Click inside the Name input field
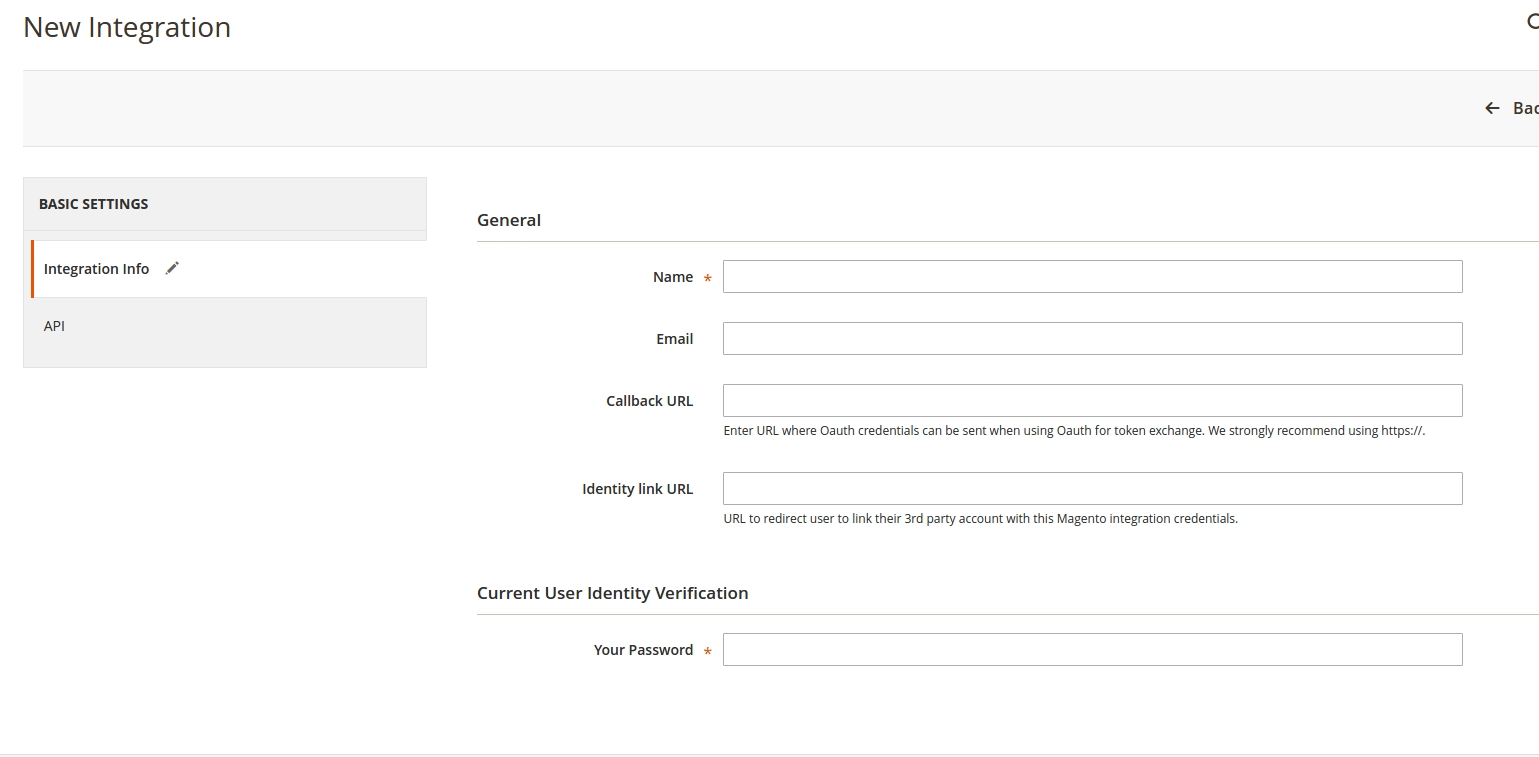This screenshot has height=757, width=1539. pyautogui.click(x=1090, y=276)
